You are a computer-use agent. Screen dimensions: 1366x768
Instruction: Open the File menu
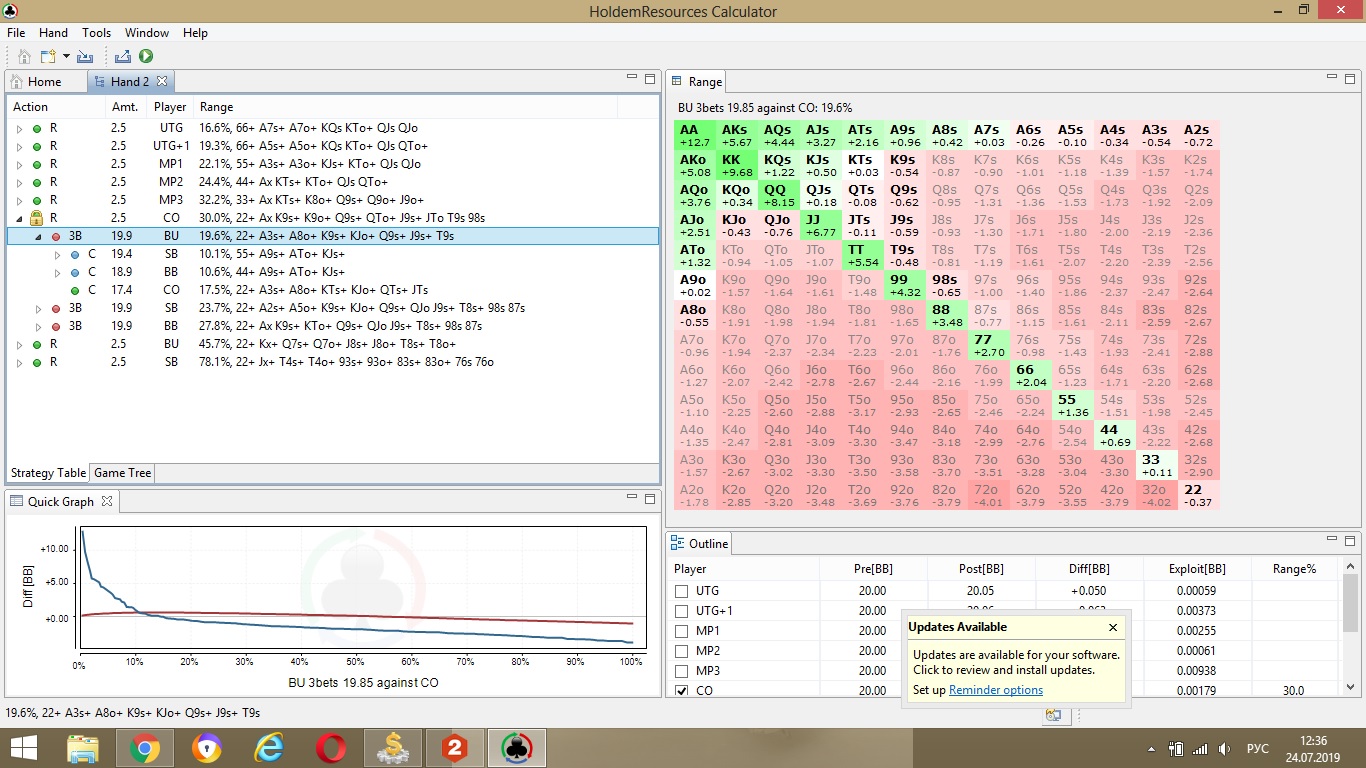(16, 33)
